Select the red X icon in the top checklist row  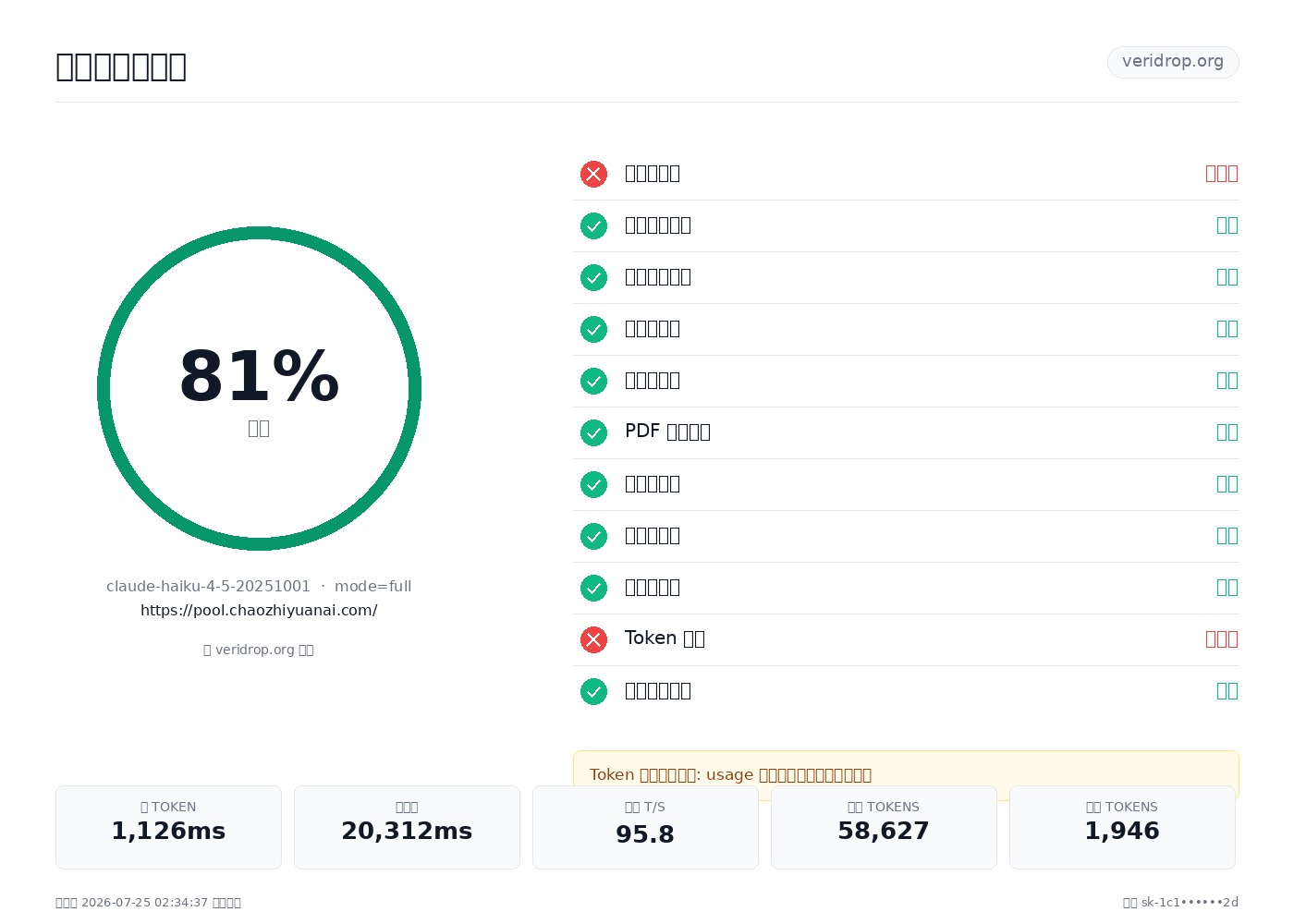pos(593,174)
